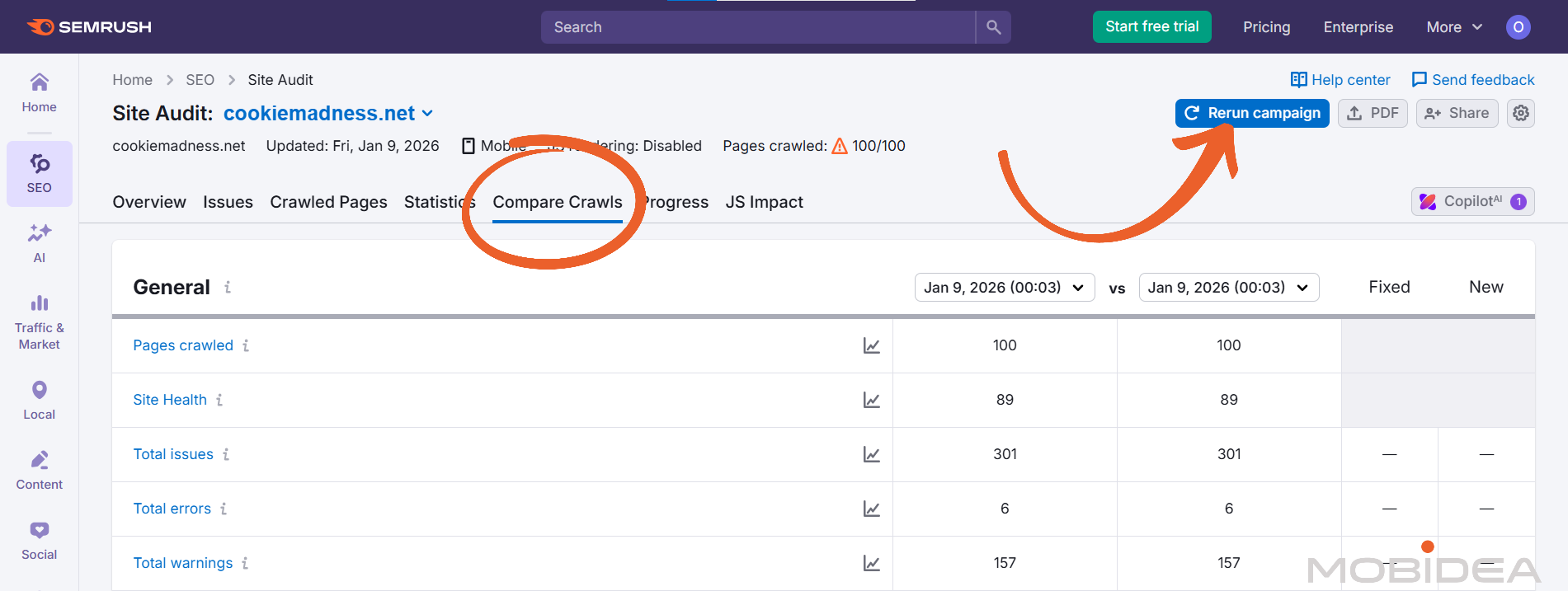Switch to the JS Impact tab

(x=764, y=202)
